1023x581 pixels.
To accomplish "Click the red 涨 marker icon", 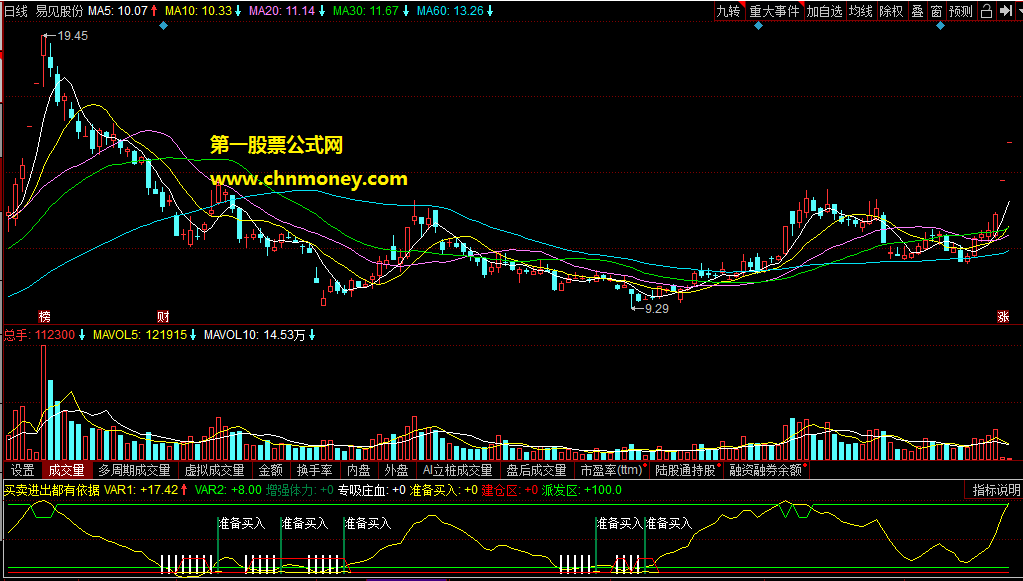I will 1003,316.
